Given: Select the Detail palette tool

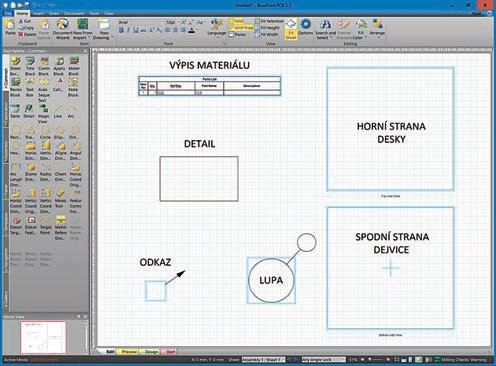Looking at the screenshot, I should coord(29,111).
